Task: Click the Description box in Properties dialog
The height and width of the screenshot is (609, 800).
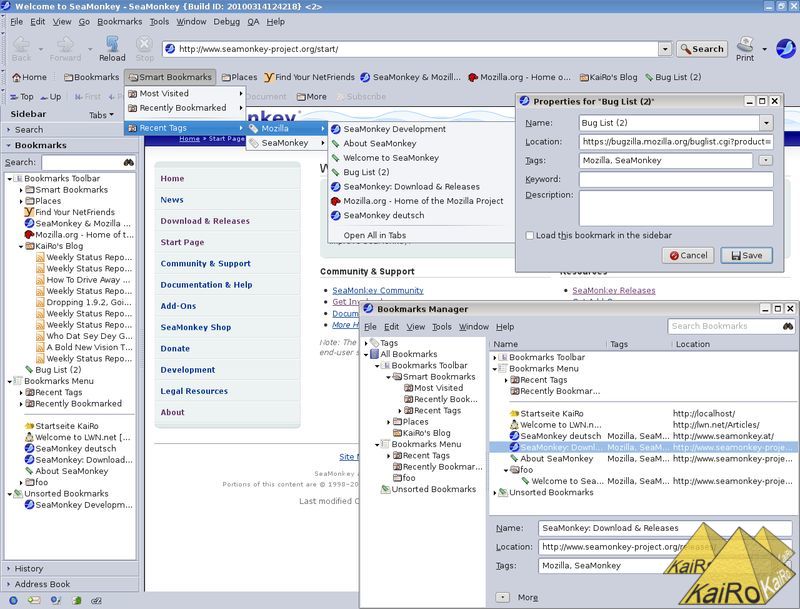Action: tap(676, 208)
